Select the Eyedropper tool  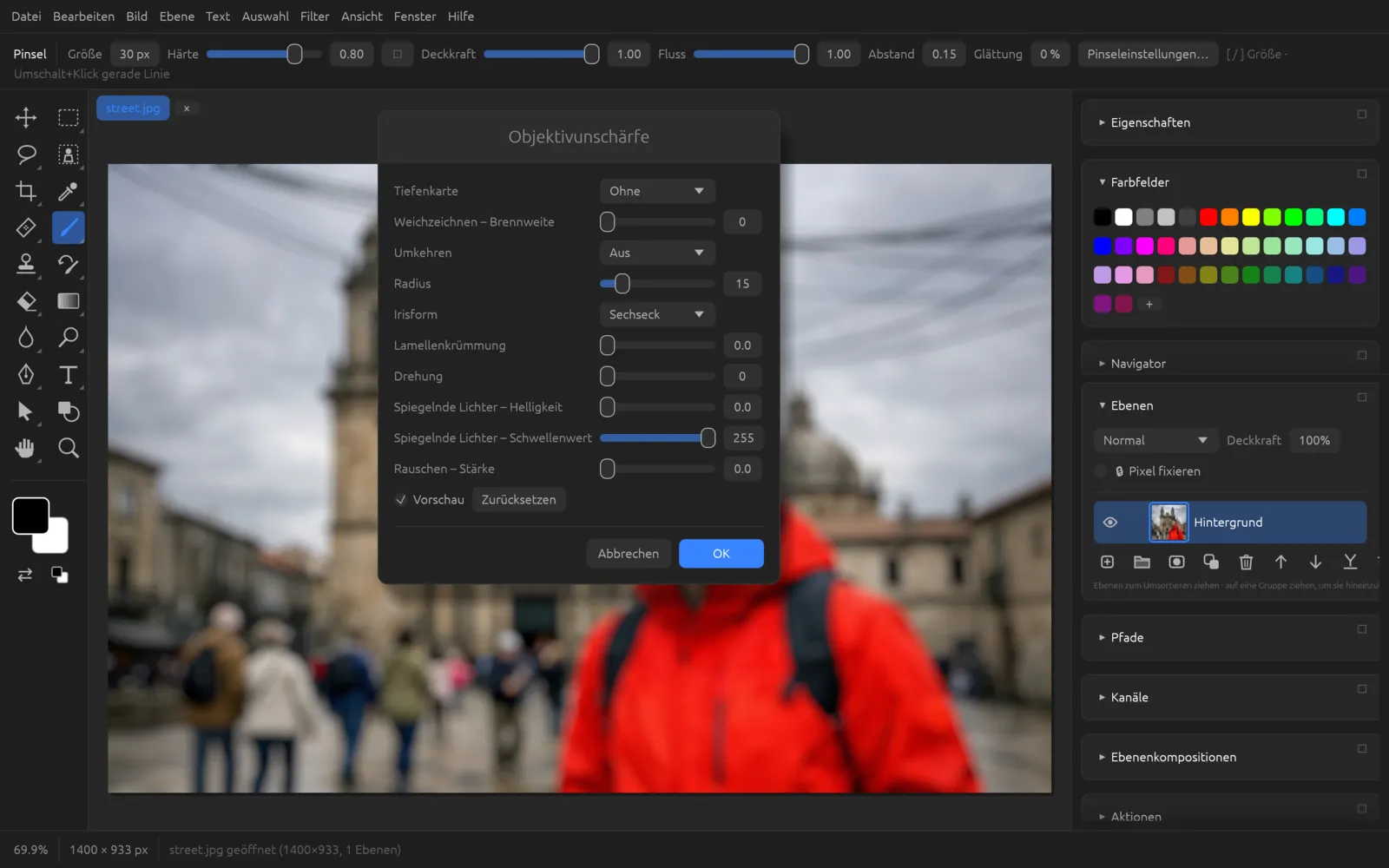[x=68, y=191]
